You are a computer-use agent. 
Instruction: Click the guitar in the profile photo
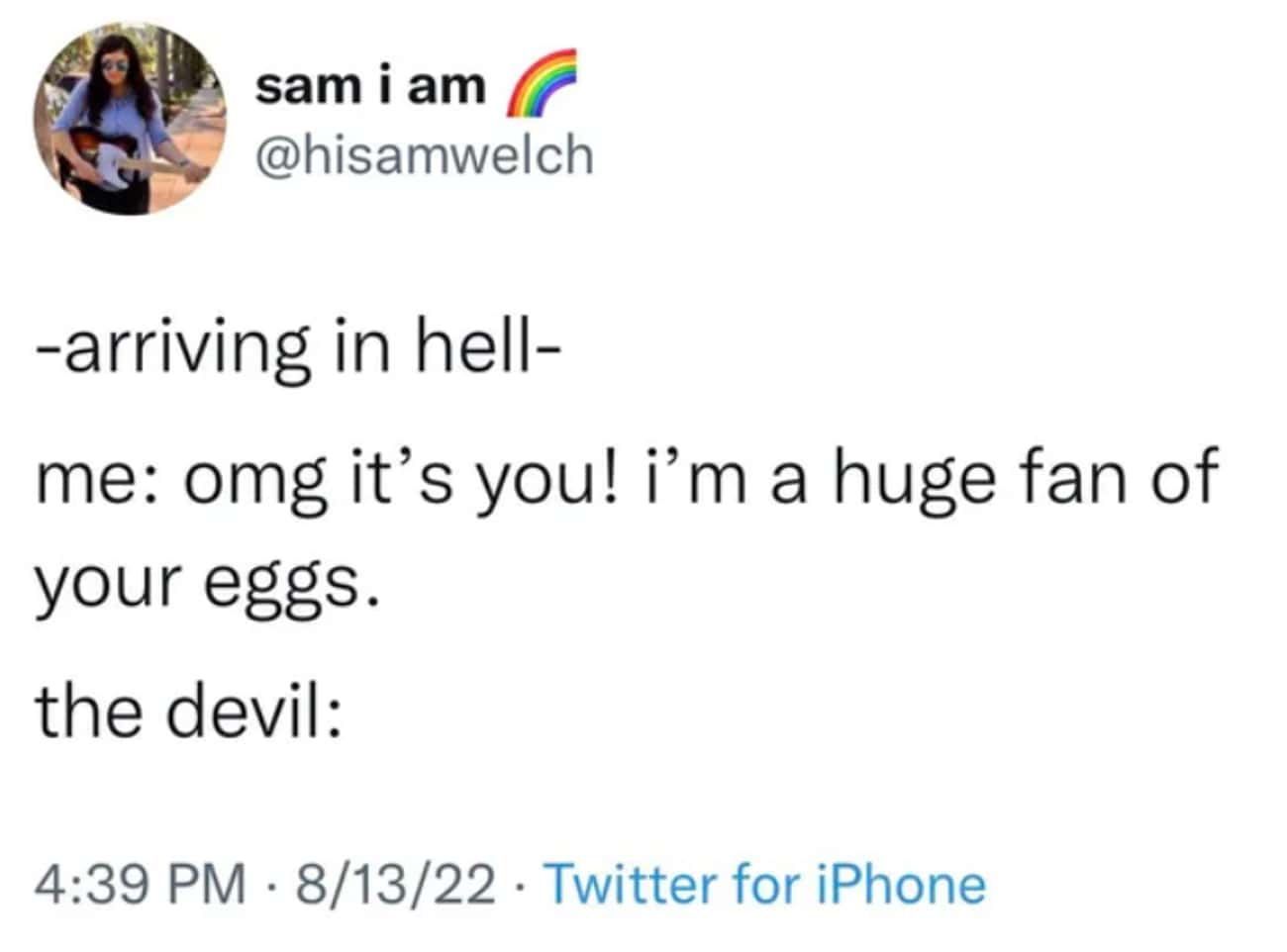coord(107,158)
